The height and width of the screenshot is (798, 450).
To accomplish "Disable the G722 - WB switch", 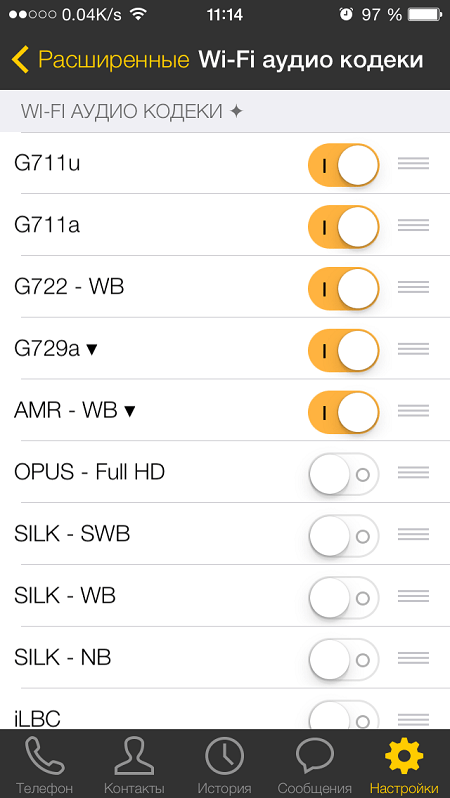I will point(344,288).
